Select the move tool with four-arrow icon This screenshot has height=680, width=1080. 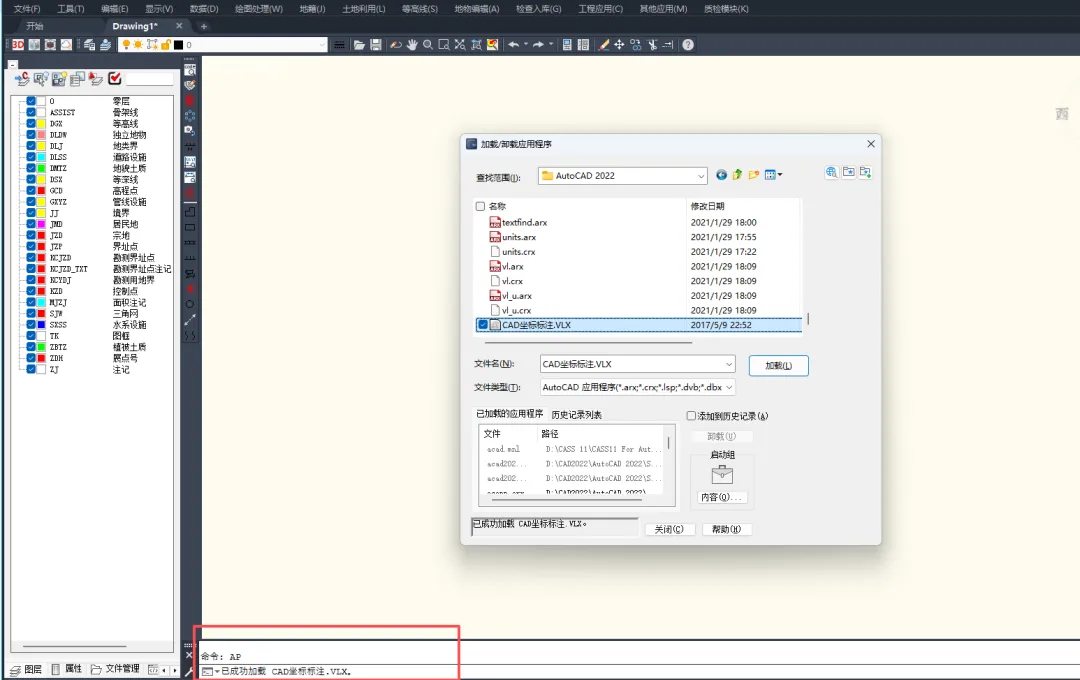(619, 45)
